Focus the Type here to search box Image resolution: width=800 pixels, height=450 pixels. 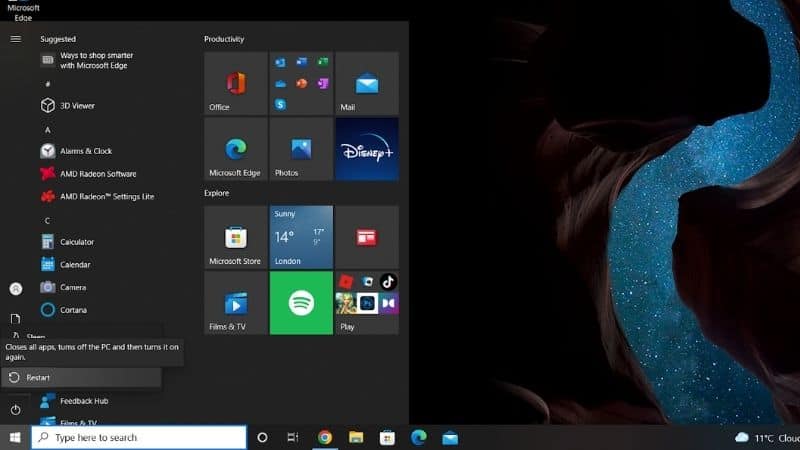[139, 438]
